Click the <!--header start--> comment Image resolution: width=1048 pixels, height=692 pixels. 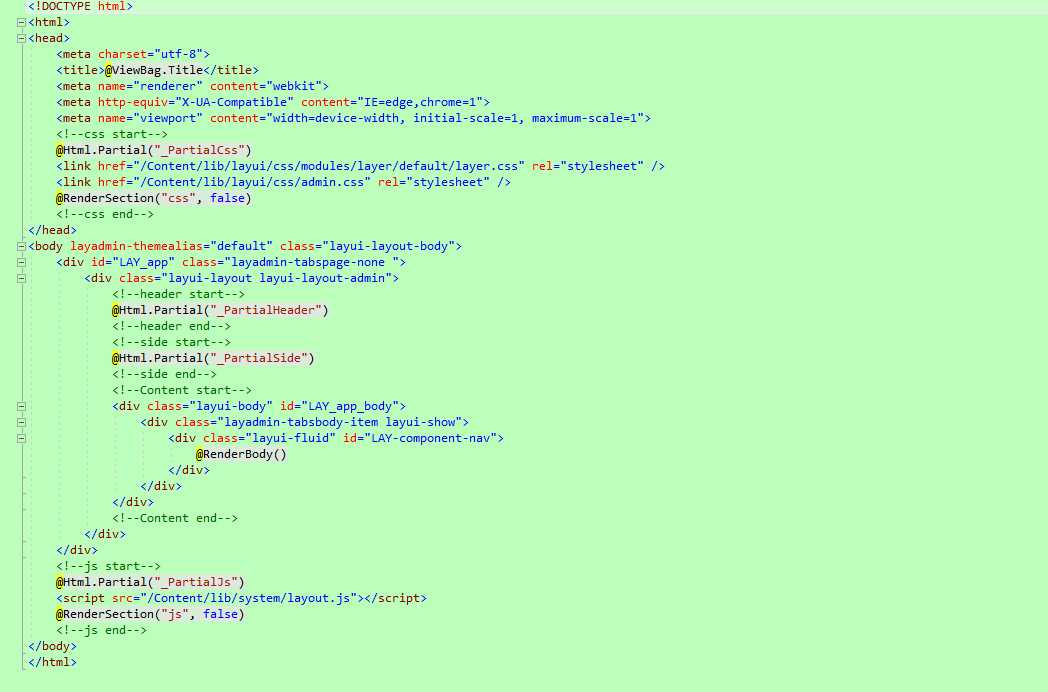click(178, 294)
